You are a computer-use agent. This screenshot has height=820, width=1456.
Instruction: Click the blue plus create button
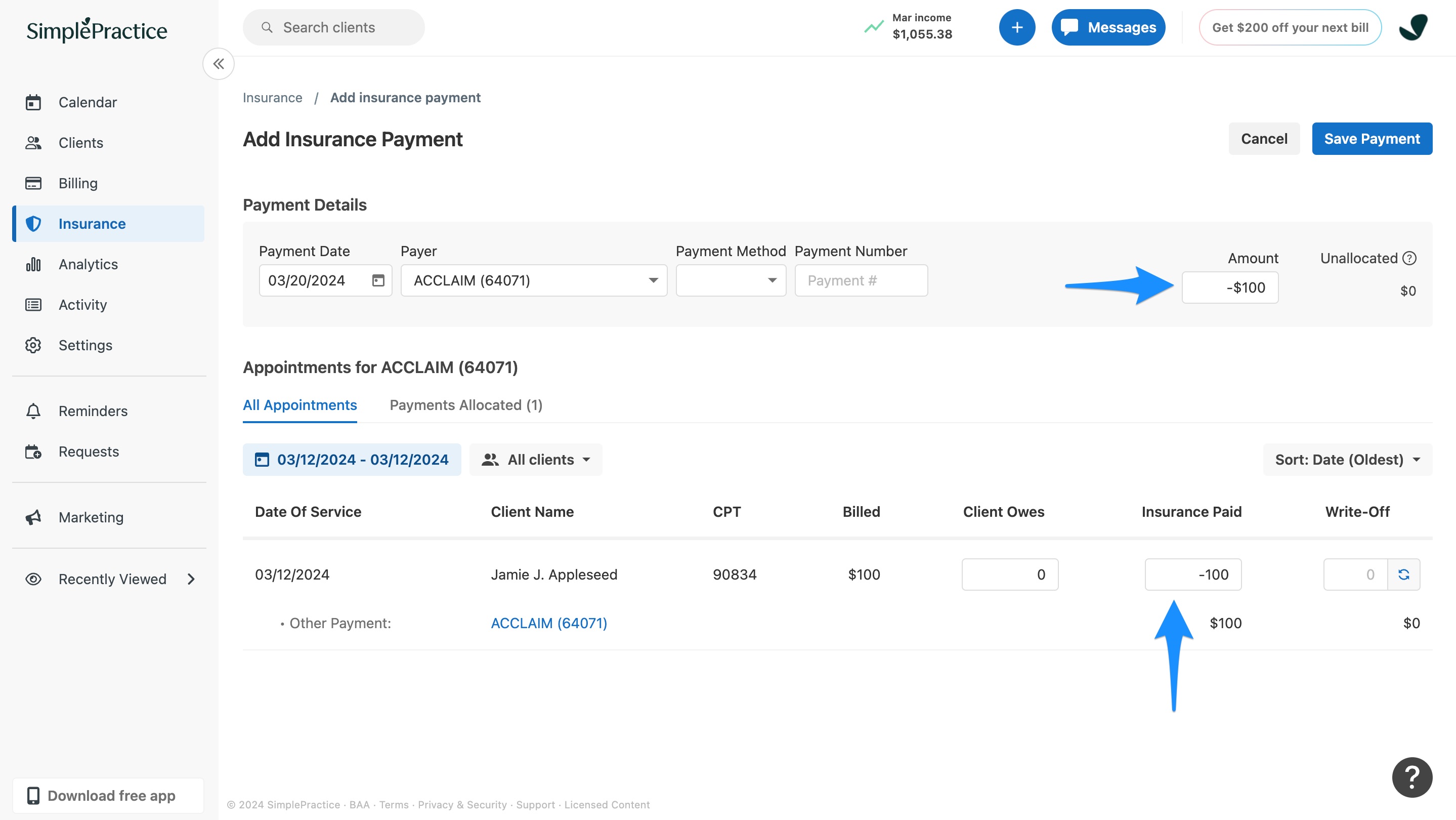(1017, 27)
